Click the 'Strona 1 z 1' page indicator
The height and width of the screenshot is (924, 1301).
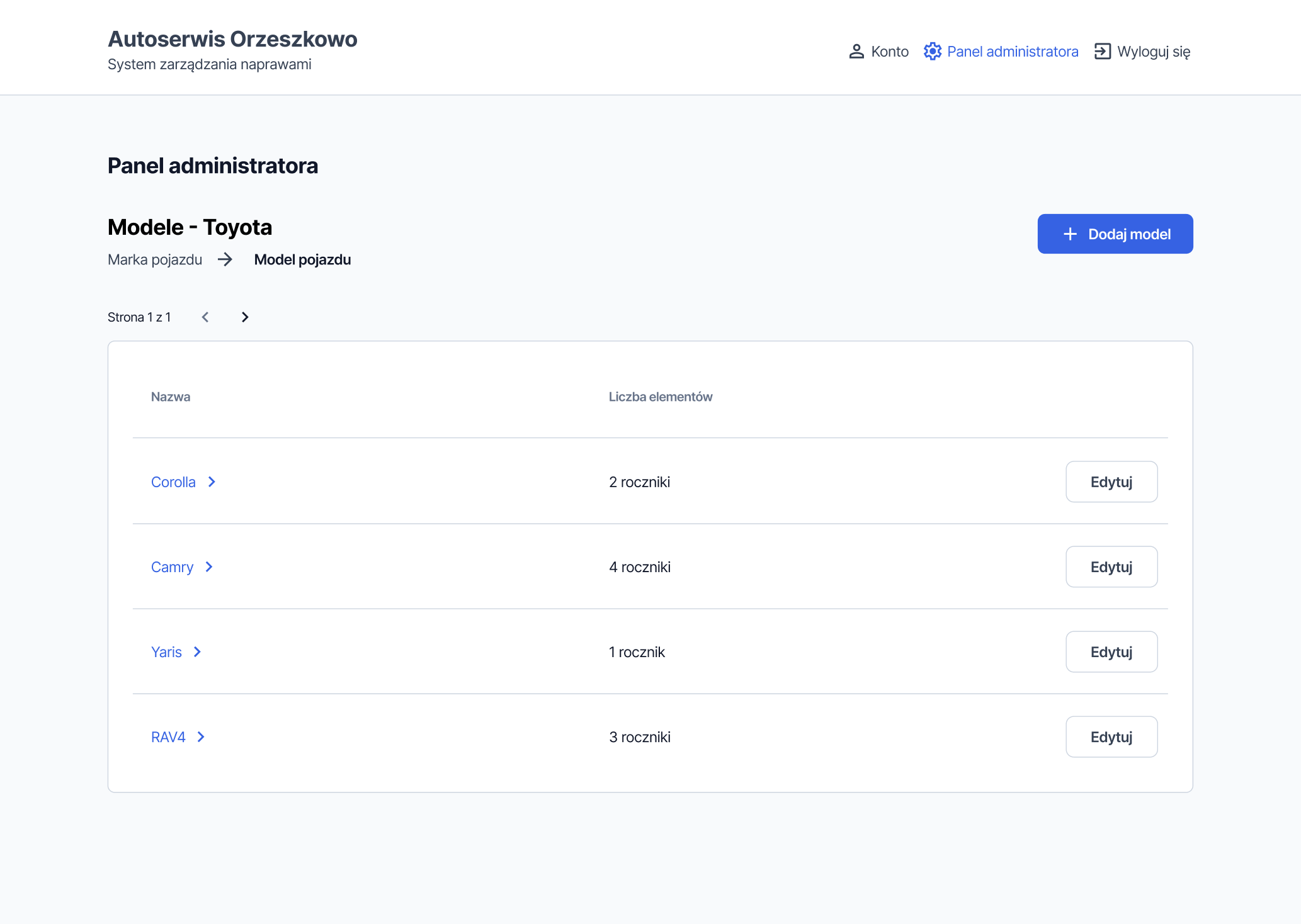point(139,317)
